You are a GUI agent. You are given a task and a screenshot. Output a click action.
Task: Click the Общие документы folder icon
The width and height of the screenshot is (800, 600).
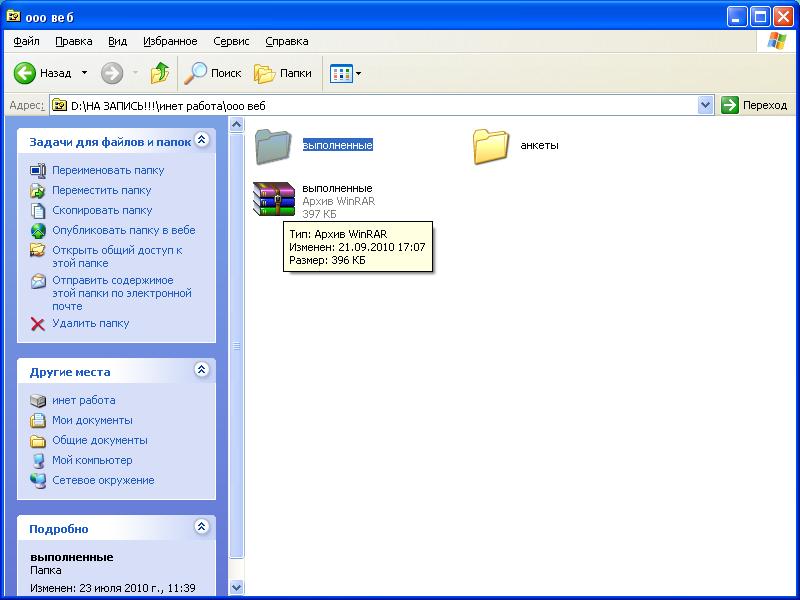(38, 440)
